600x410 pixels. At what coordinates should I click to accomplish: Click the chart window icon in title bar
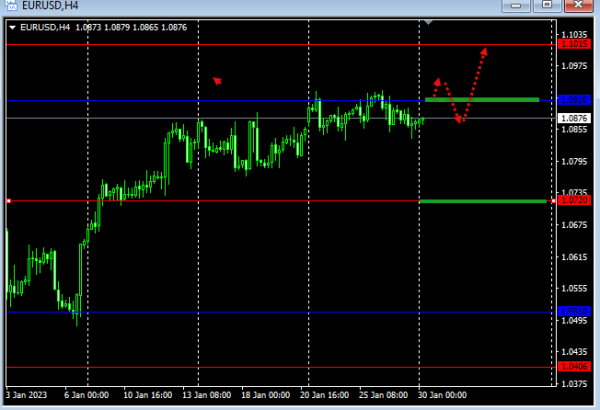(10, 6)
